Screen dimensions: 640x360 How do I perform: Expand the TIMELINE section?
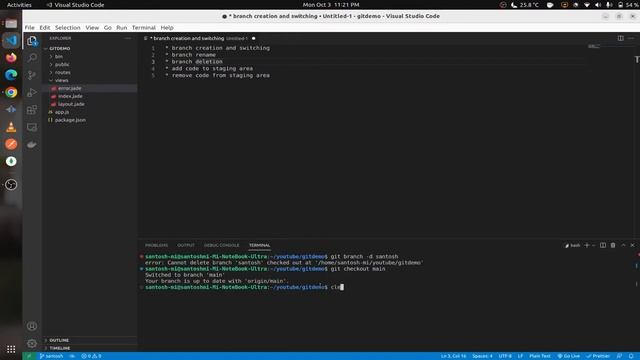[x=90, y=348]
